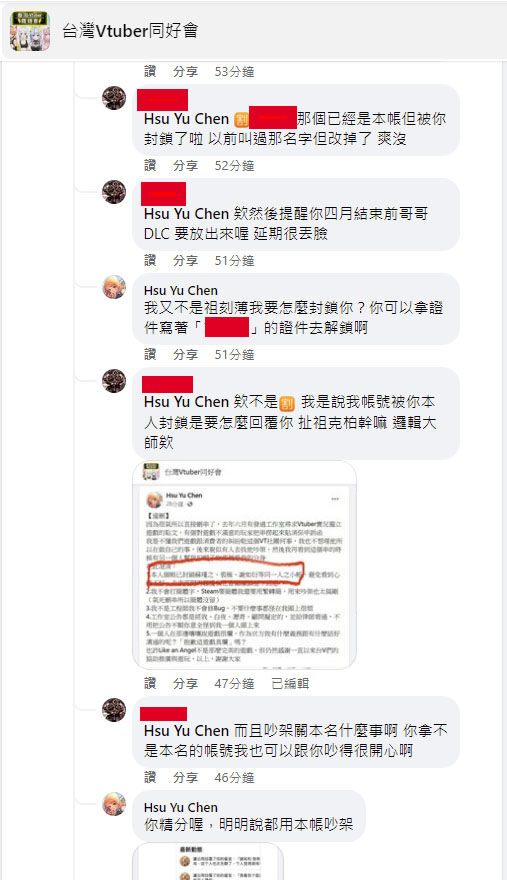Open dark avatar on 邏輯大師 comment
The image size is (507, 880).
[x=114, y=381]
